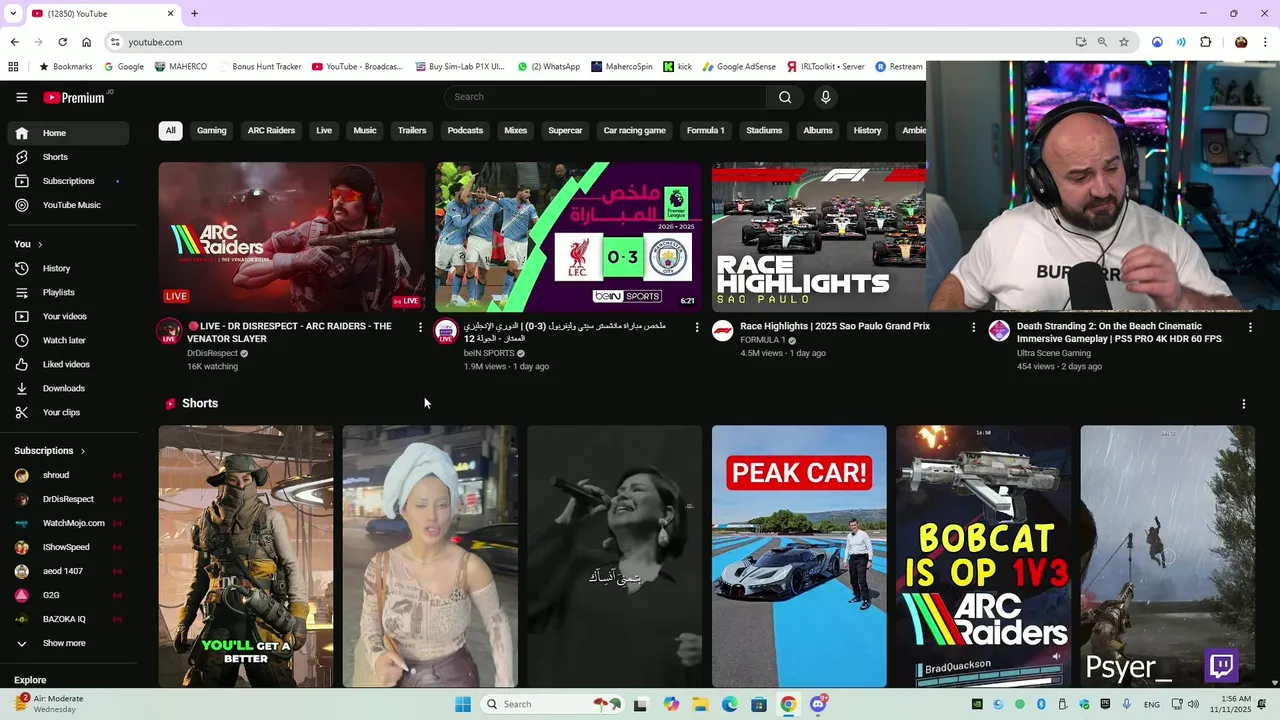This screenshot has height=720, width=1280.
Task: Open YouTube Music in the sidebar
Action: pos(68,205)
